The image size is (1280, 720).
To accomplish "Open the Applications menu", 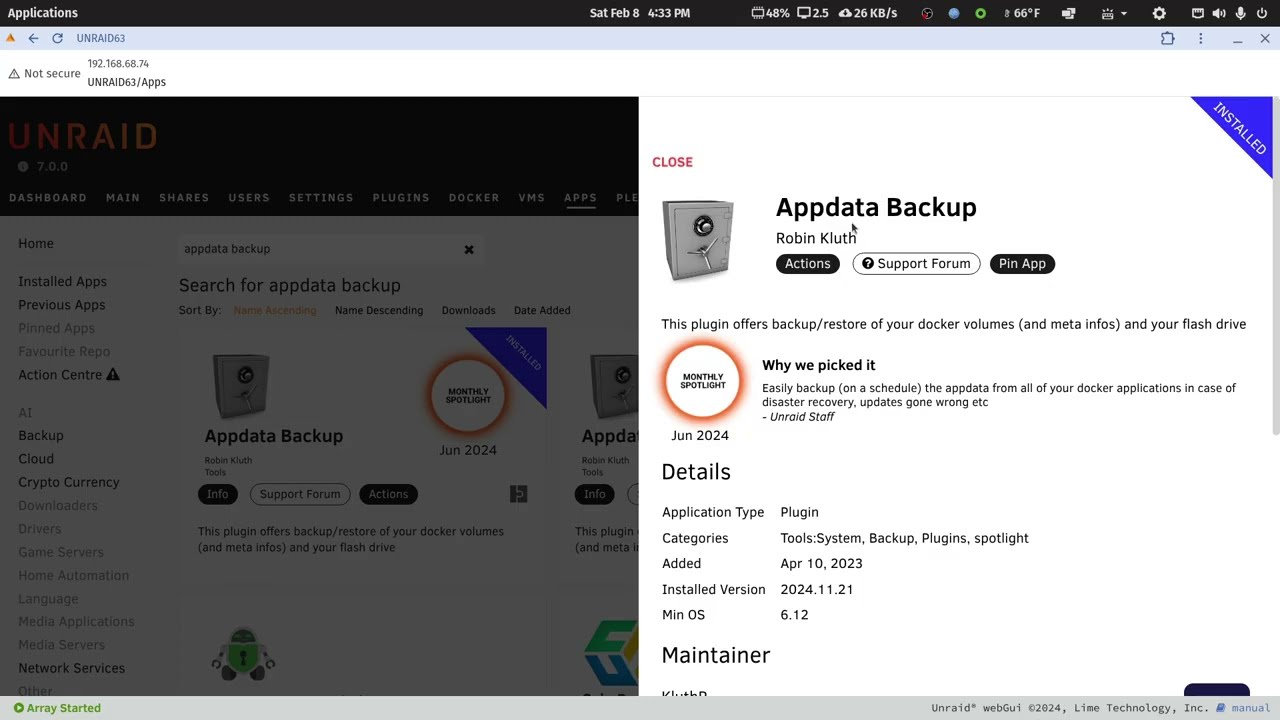I will pos(43,13).
